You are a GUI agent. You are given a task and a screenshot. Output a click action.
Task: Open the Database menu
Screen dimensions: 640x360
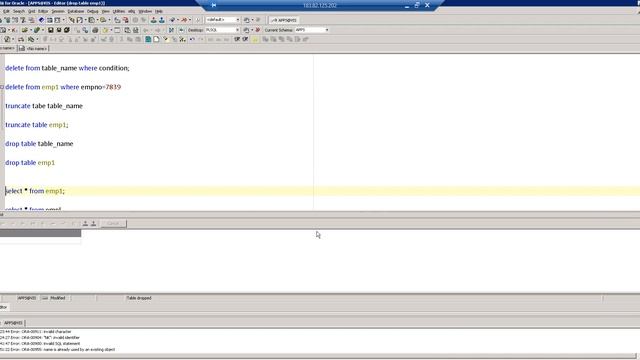(76, 11)
